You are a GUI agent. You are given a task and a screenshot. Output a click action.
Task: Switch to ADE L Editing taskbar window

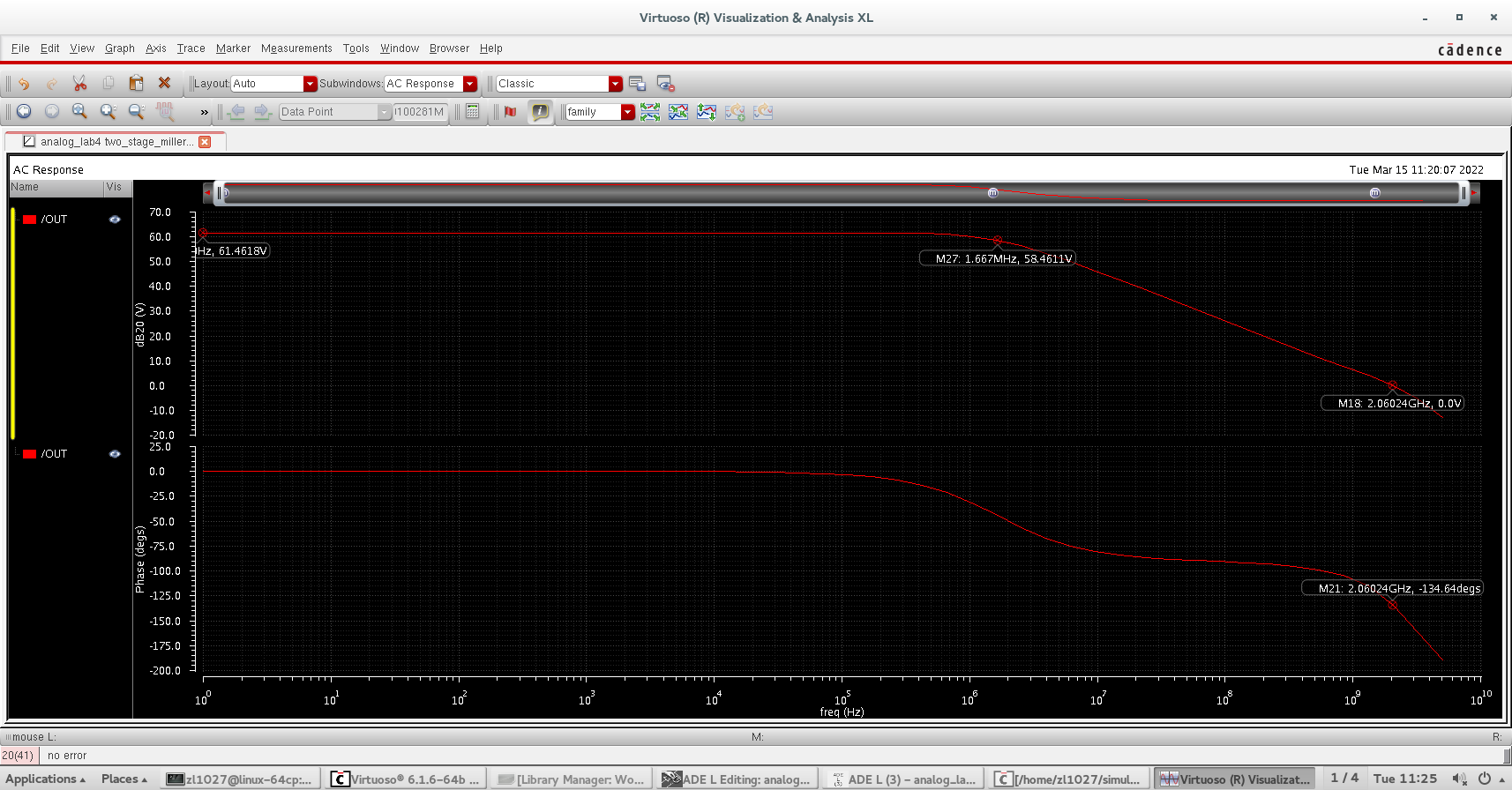[736, 779]
